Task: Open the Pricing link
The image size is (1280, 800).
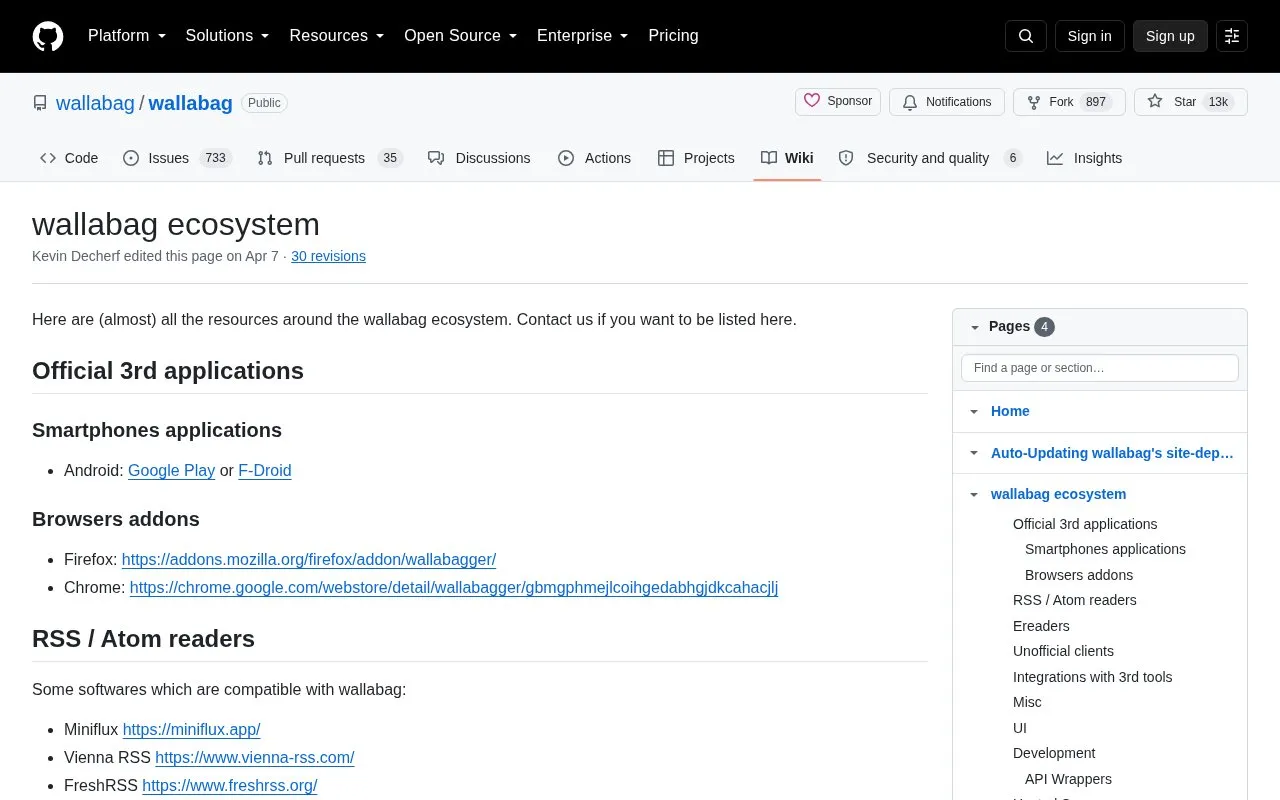Action: (x=673, y=36)
